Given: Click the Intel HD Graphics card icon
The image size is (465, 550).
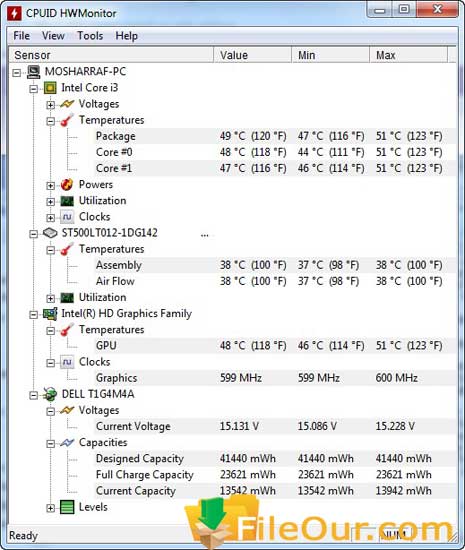Looking at the screenshot, I should (50, 314).
